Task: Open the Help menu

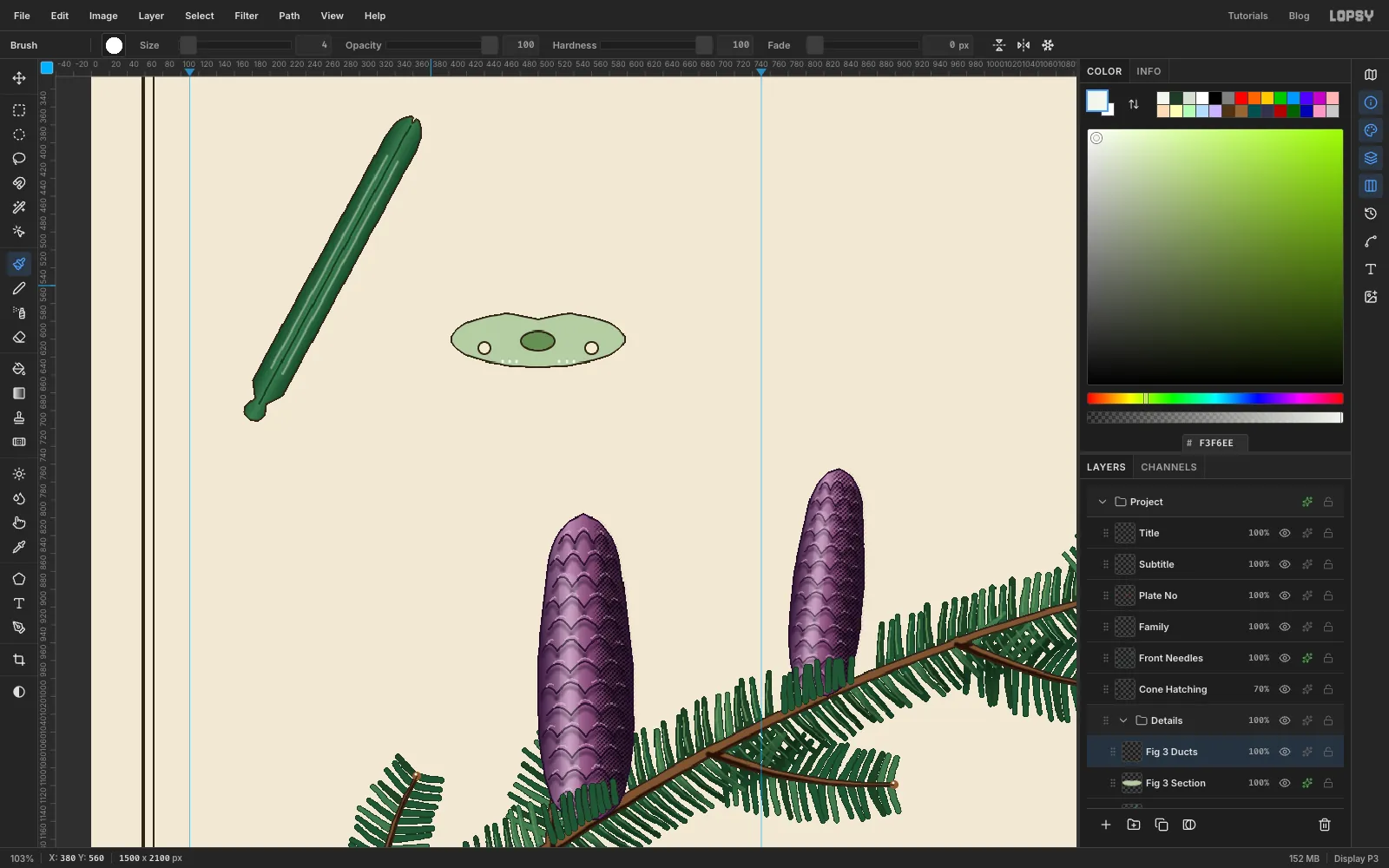Action: [x=375, y=16]
